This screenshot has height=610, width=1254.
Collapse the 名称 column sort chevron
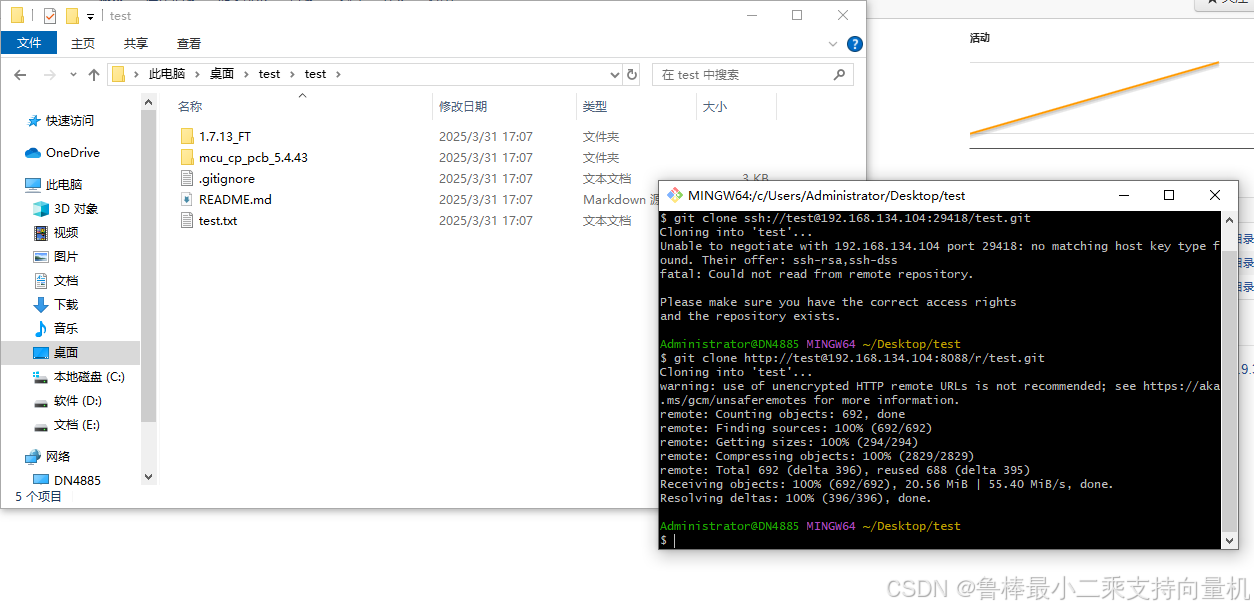301,95
